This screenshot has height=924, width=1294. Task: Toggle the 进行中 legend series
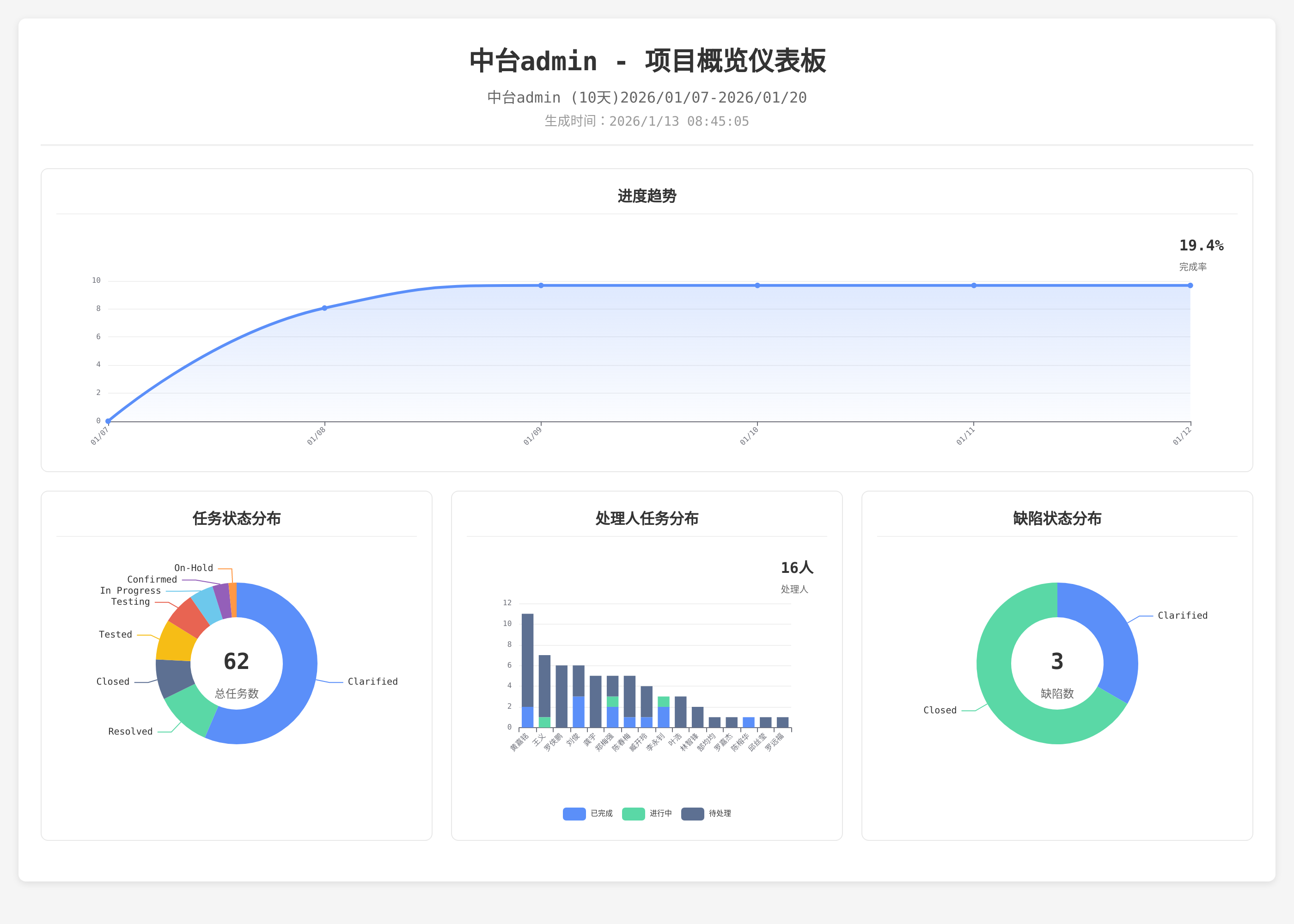pyautogui.click(x=633, y=814)
